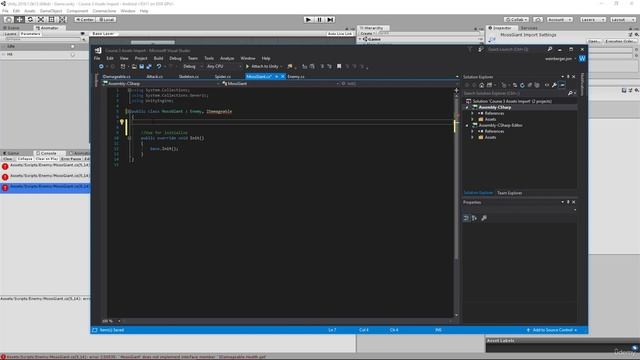Open the Any CPU platform dropdown
The image size is (640, 360).
pos(224,67)
